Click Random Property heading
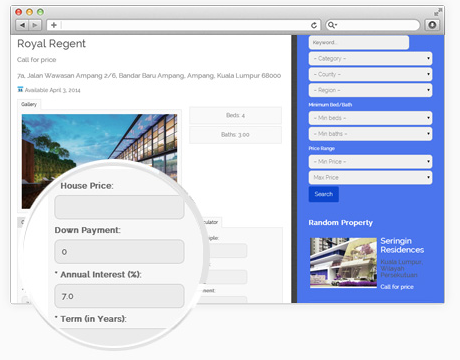 click(x=340, y=223)
